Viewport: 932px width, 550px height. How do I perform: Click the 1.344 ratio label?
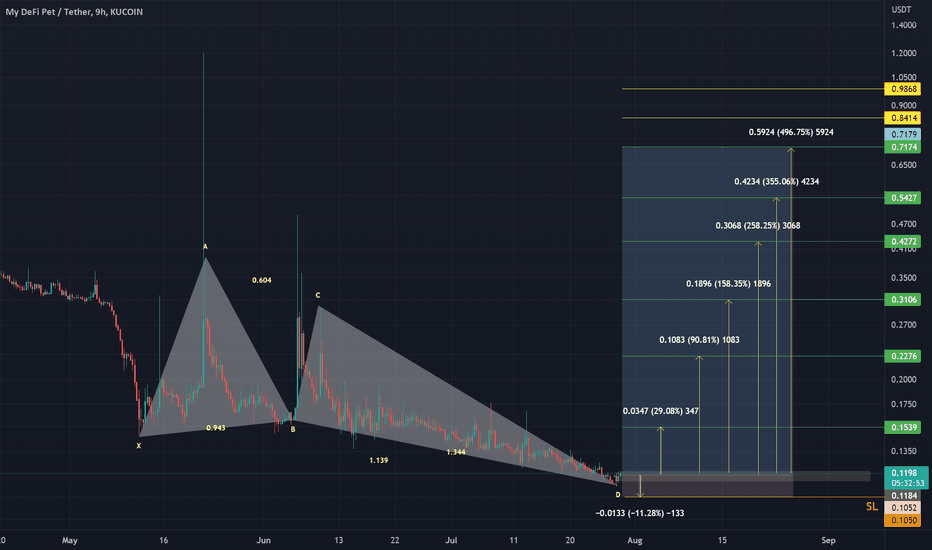click(x=456, y=452)
